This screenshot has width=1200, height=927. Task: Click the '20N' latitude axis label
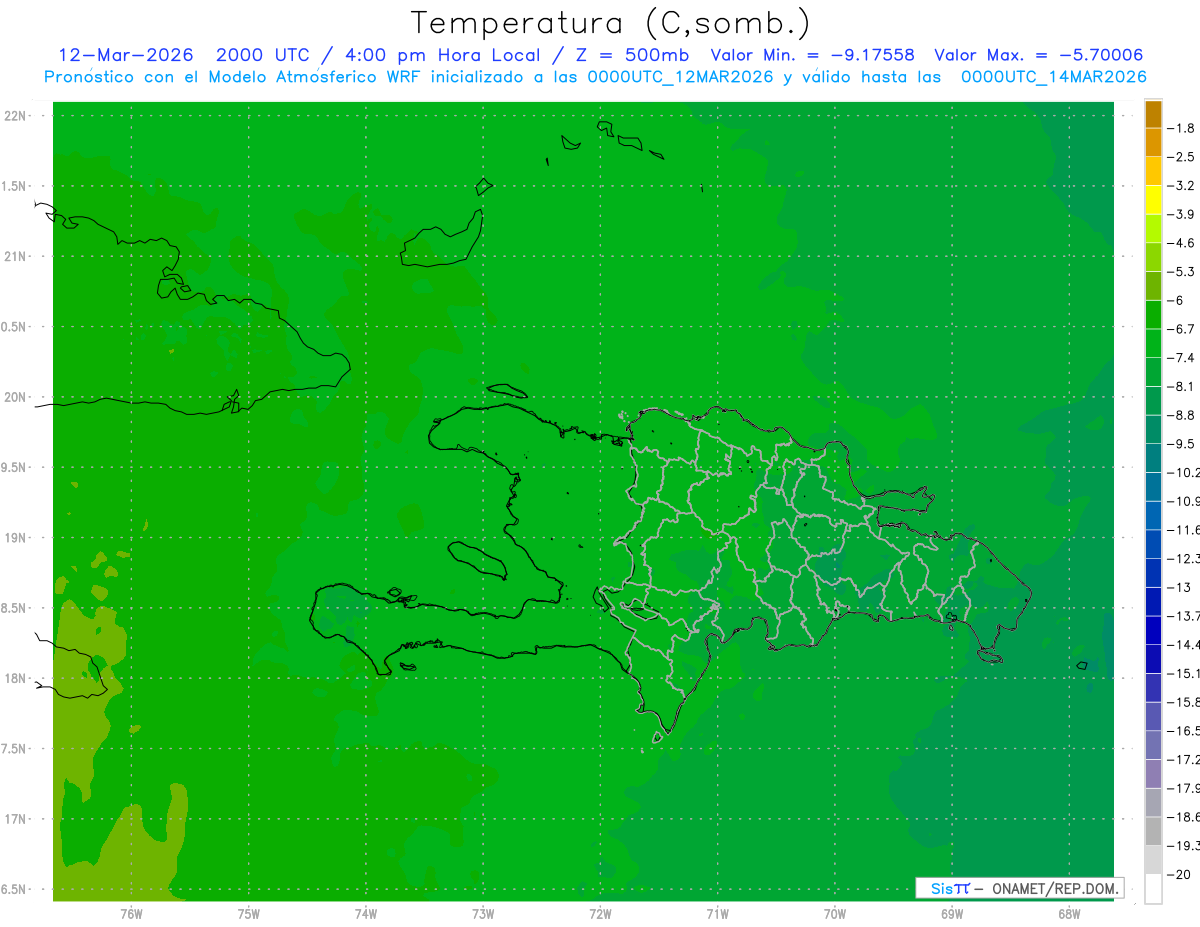(x=16, y=397)
